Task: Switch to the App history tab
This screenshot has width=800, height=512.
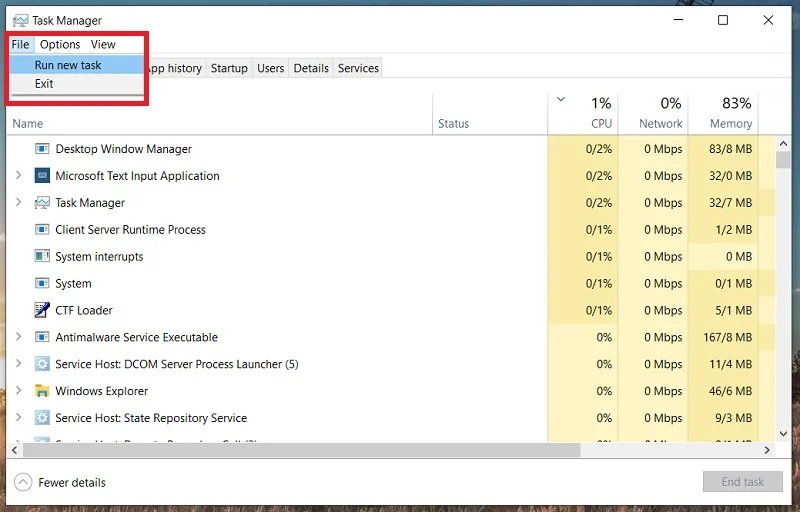Action: point(175,68)
